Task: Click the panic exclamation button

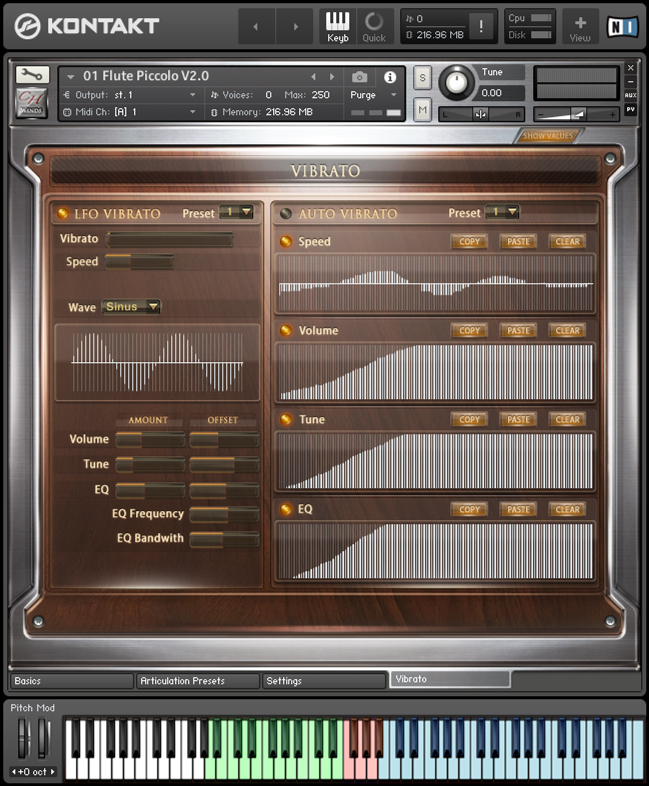Action: click(481, 27)
